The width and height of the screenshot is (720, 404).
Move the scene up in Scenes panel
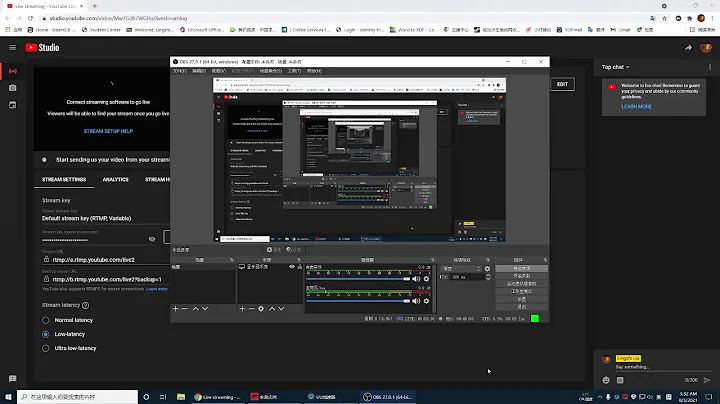[196, 309]
